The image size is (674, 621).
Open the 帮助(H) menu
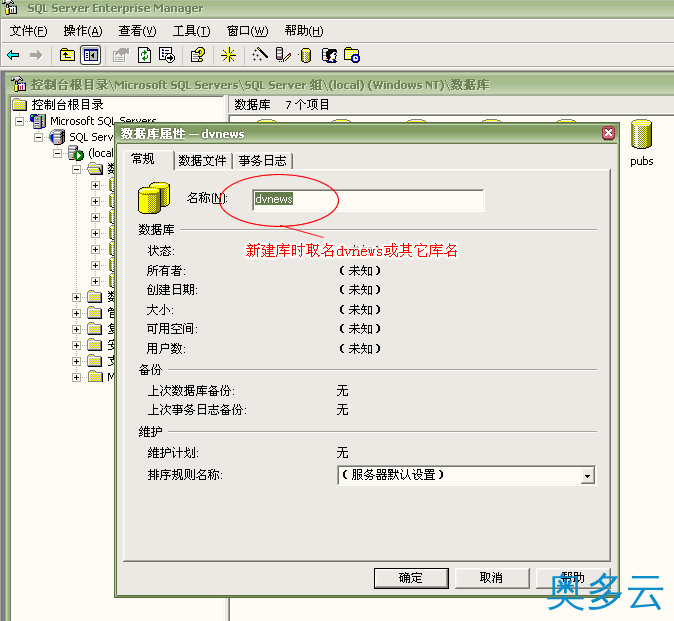(304, 31)
